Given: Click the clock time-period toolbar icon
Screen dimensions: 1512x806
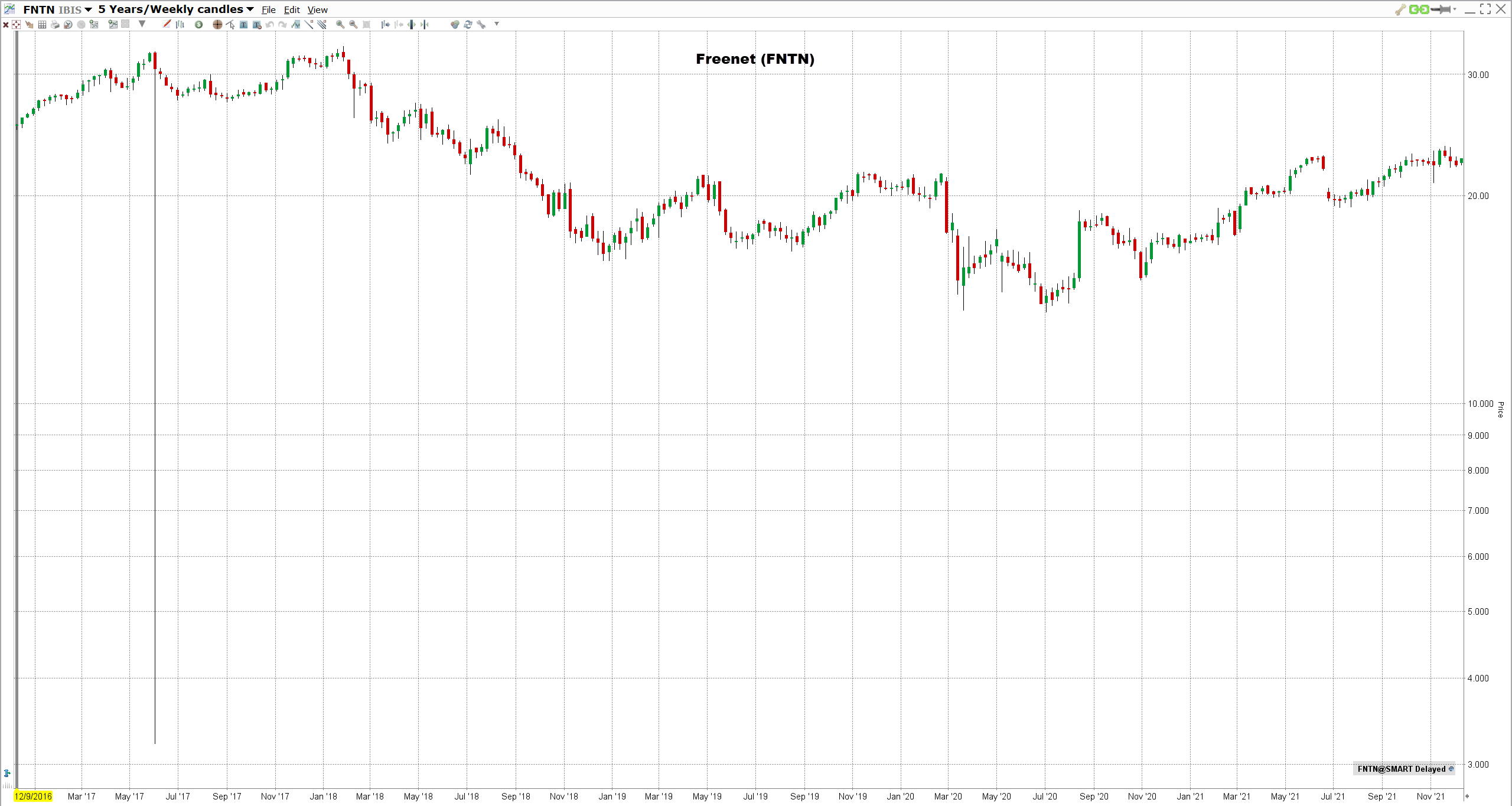Looking at the screenshot, I should [68, 24].
